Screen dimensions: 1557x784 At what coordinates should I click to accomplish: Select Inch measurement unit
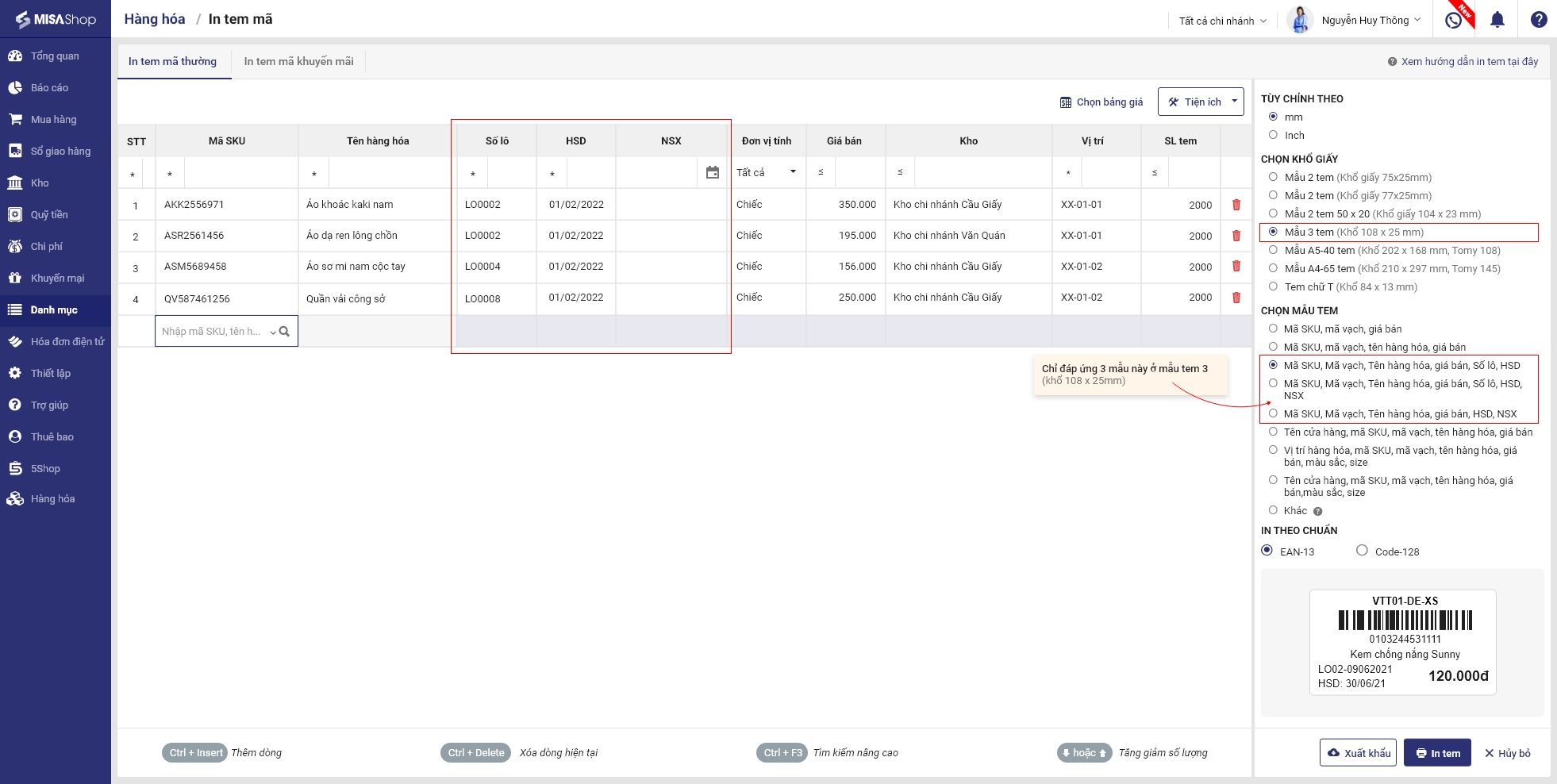click(1273, 135)
